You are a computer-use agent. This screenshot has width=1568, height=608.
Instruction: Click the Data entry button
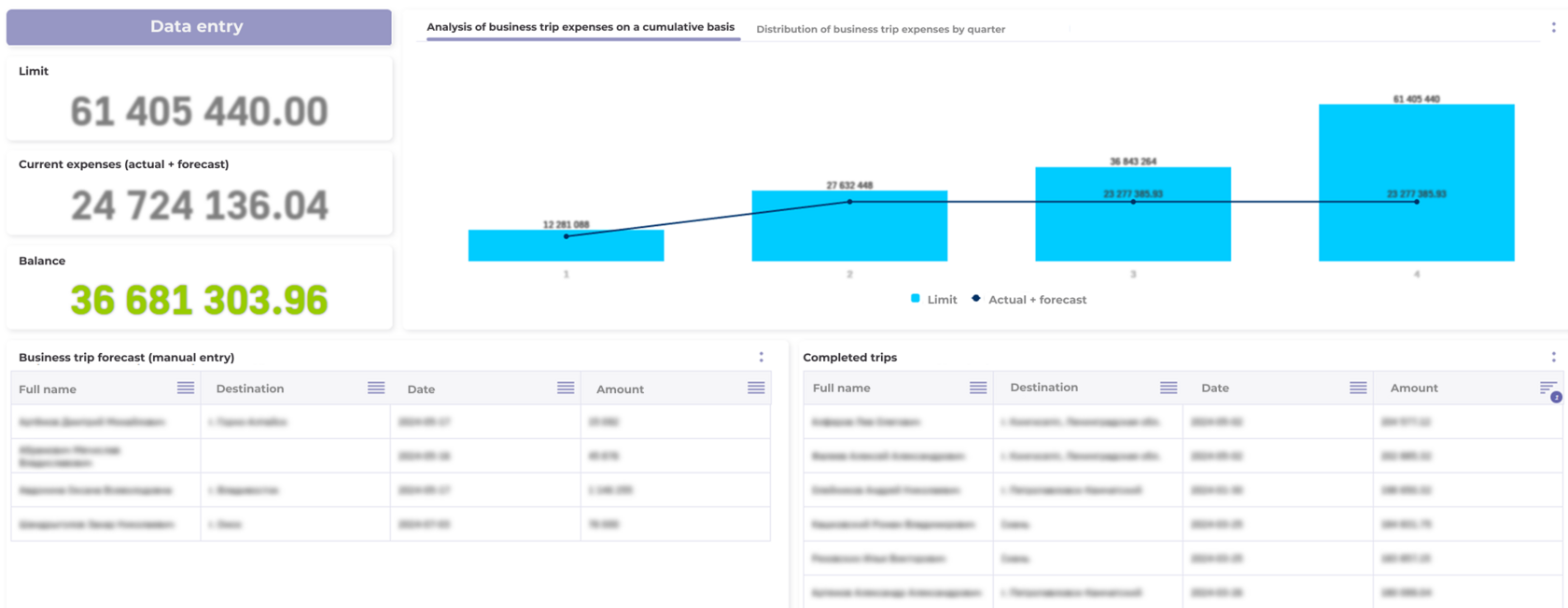pyautogui.click(x=199, y=27)
